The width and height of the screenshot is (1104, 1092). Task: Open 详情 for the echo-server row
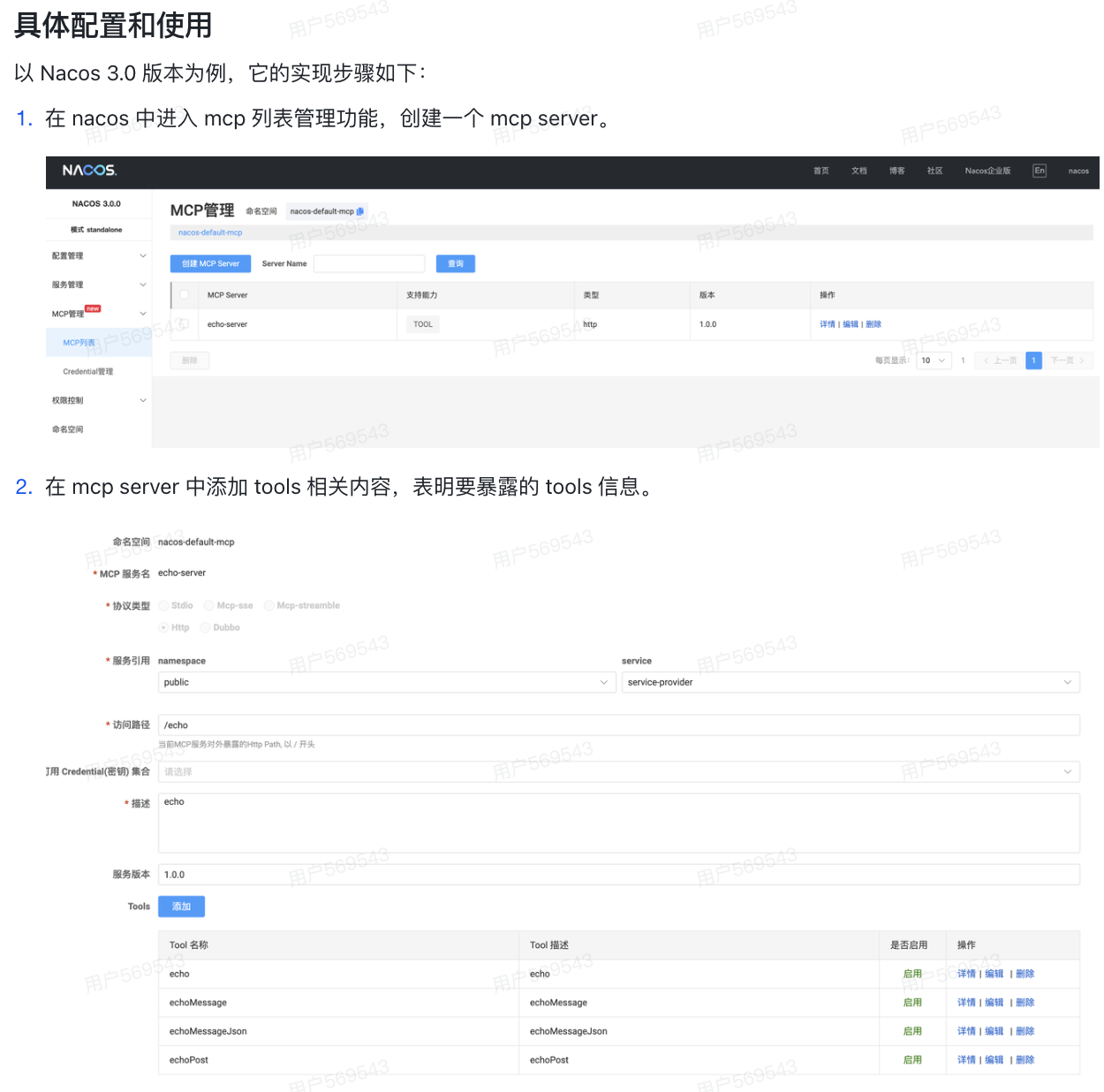point(827,324)
